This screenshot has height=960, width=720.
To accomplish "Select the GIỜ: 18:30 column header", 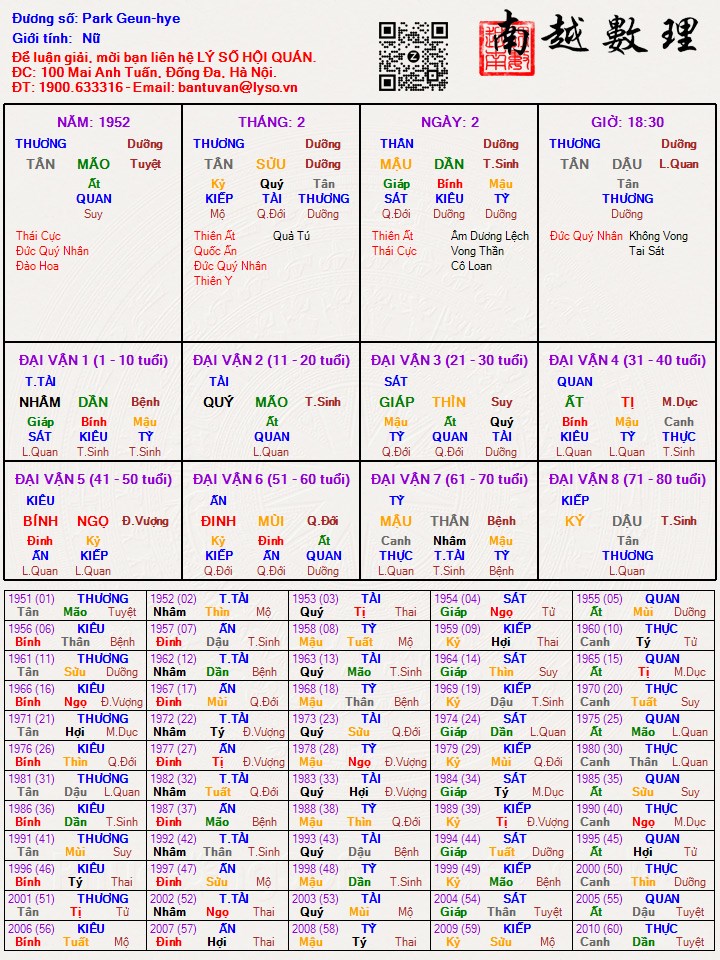I will (x=627, y=122).
